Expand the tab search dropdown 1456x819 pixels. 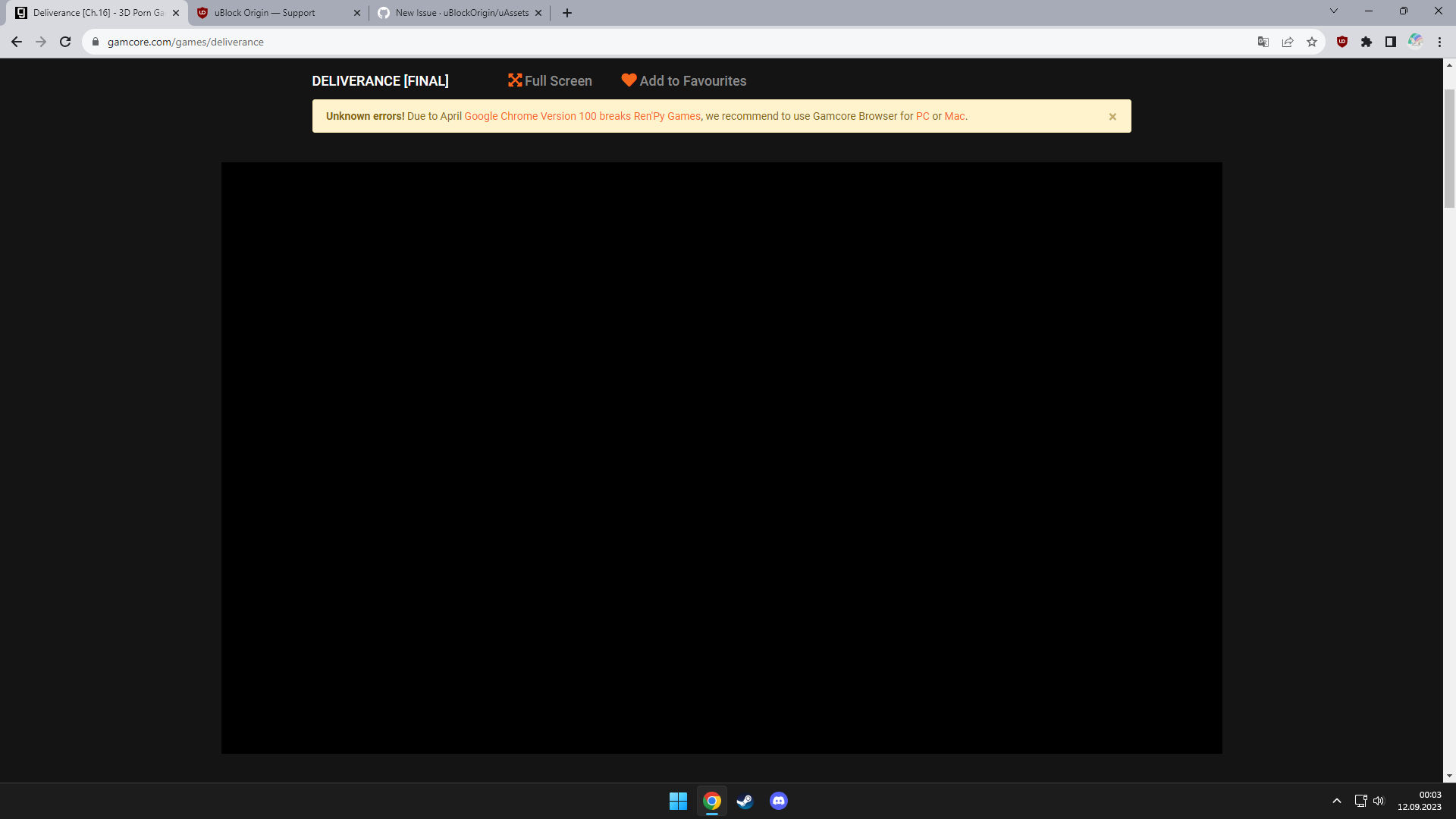click(1334, 11)
